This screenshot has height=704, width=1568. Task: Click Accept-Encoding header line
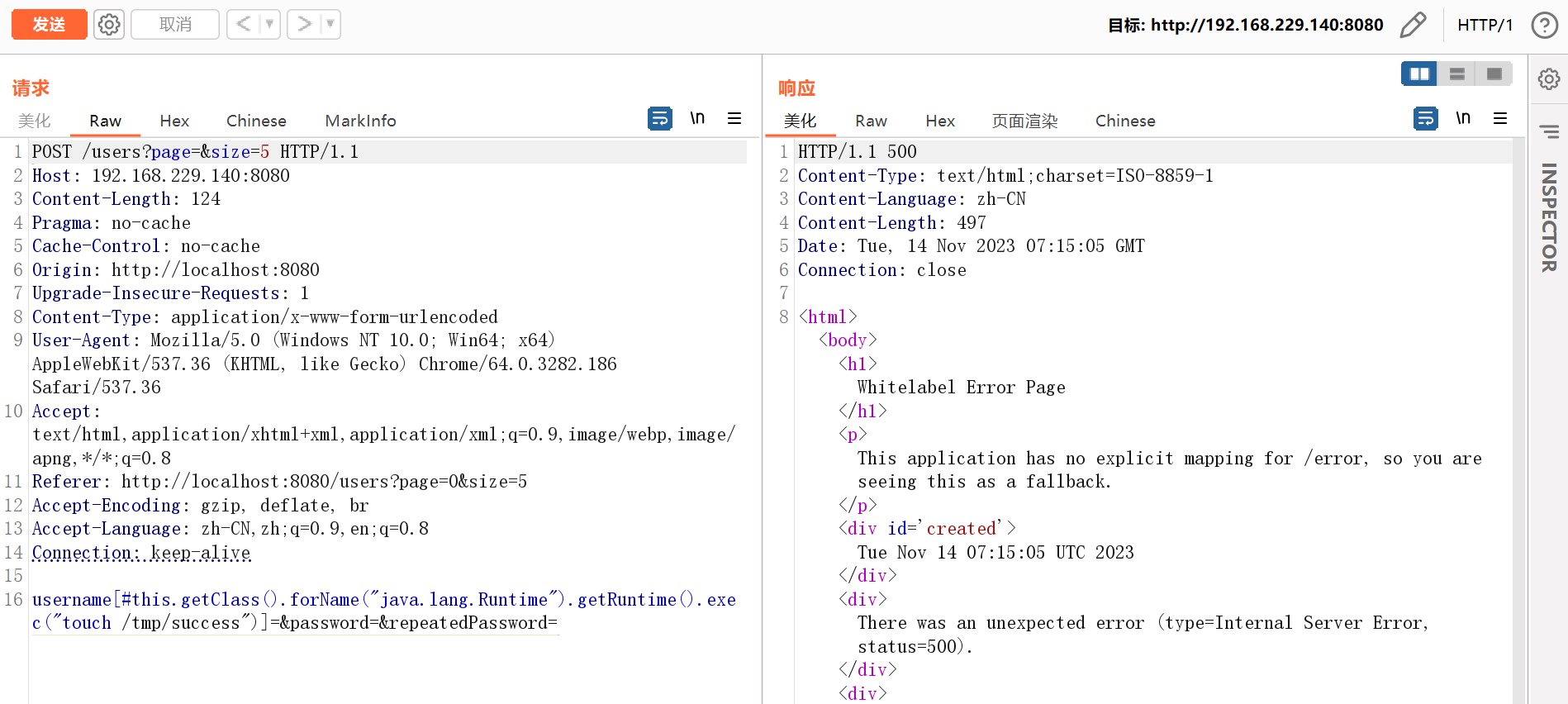click(201, 506)
